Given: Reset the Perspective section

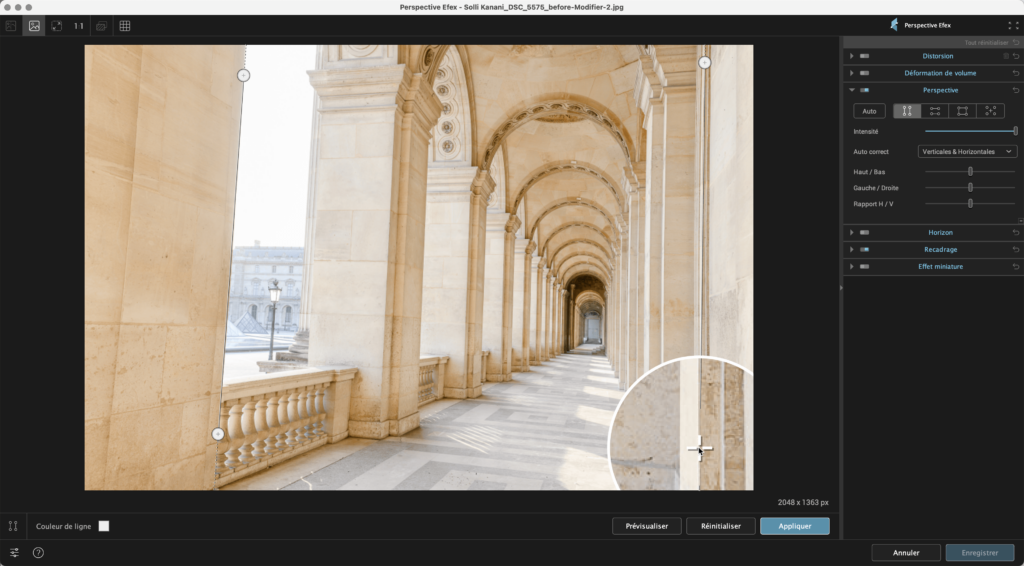Looking at the screenshot, I should click(1016, 90).
